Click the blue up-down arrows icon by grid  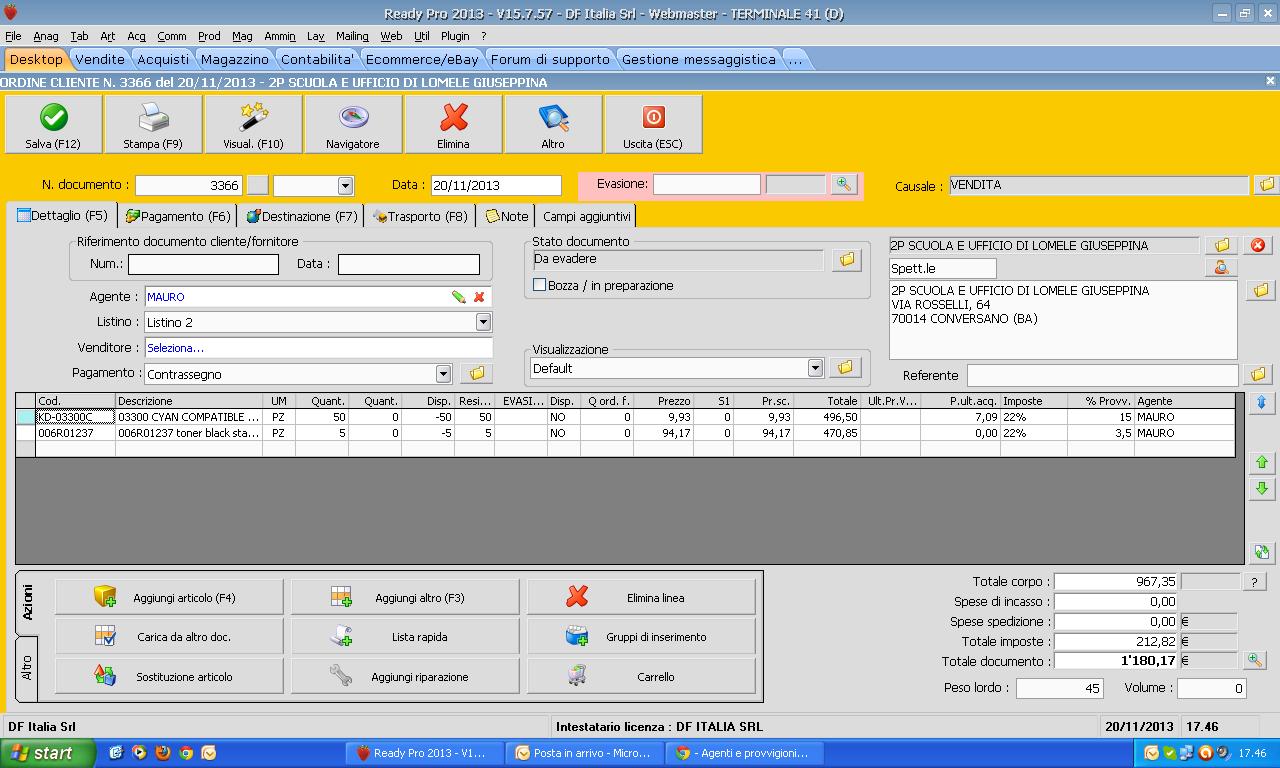1261,402
